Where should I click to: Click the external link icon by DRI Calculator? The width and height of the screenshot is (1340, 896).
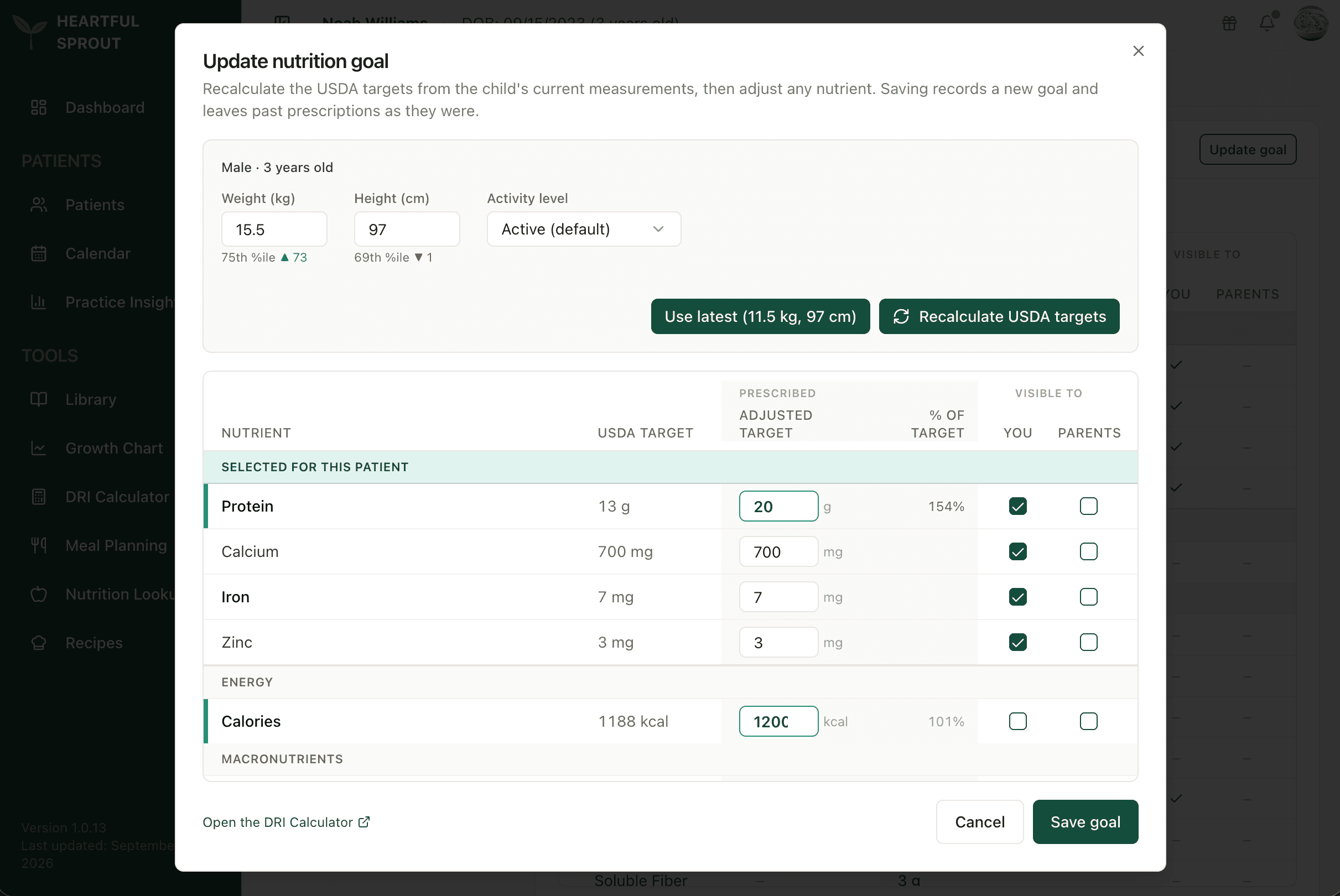tap(364, 822)
